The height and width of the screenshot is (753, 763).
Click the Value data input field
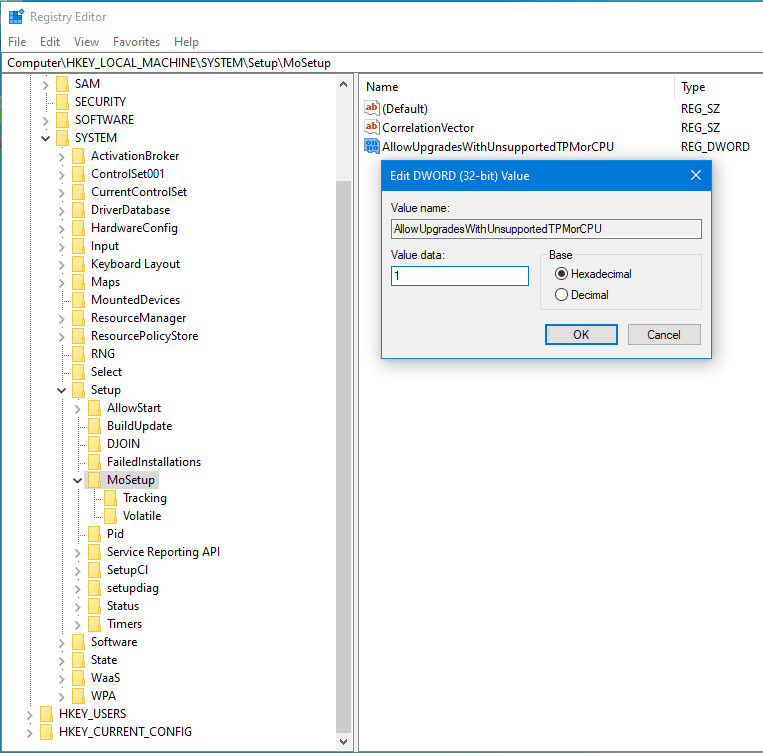point(460,276)
